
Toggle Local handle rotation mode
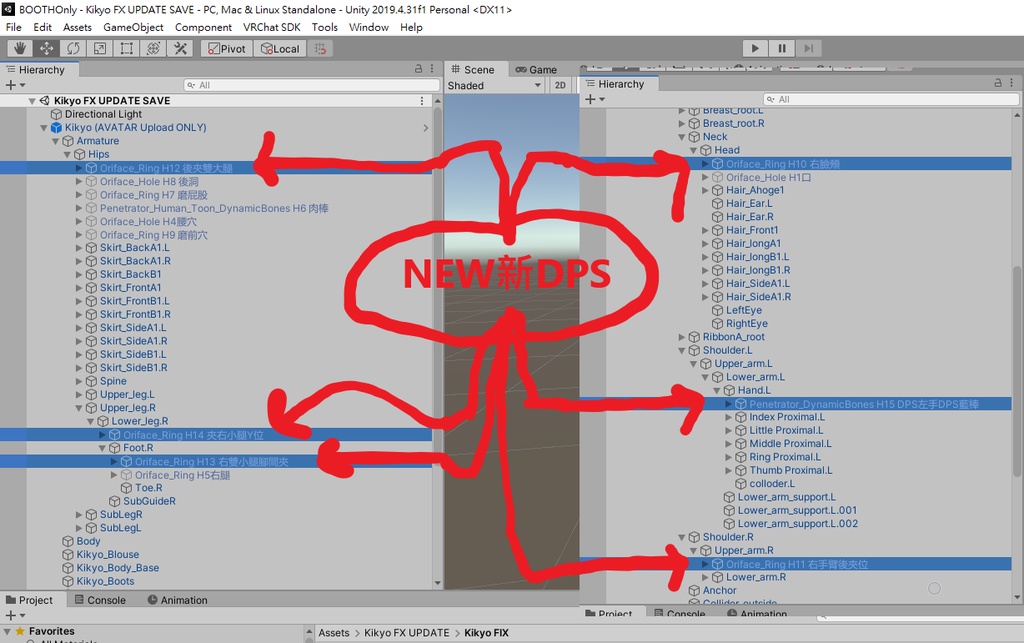point(280,48)
